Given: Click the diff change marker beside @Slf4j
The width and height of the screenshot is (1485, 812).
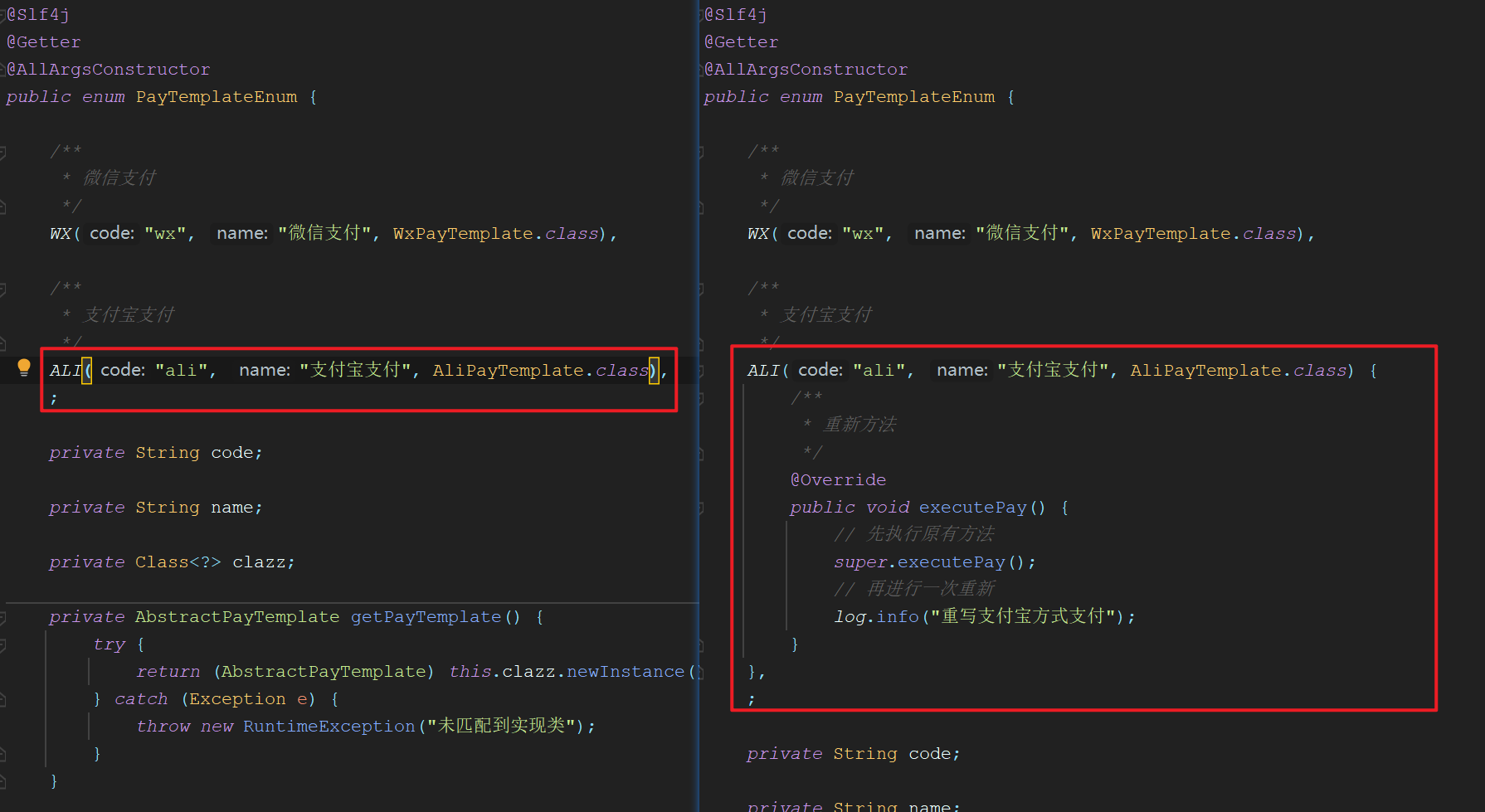Looking at the screenshot, I should click(5, 13).
